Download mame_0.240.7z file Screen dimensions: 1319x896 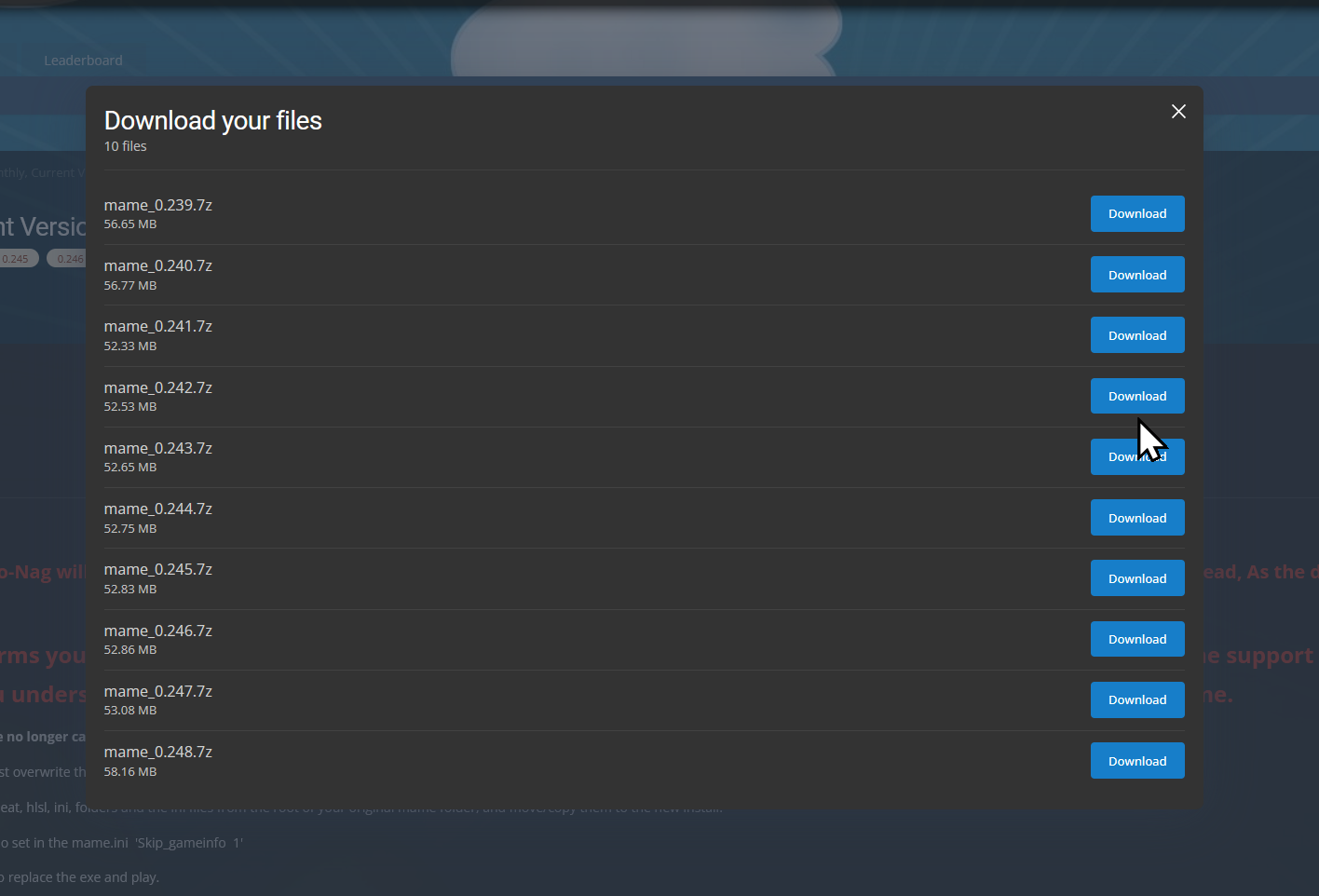[x=1137, y=275]
